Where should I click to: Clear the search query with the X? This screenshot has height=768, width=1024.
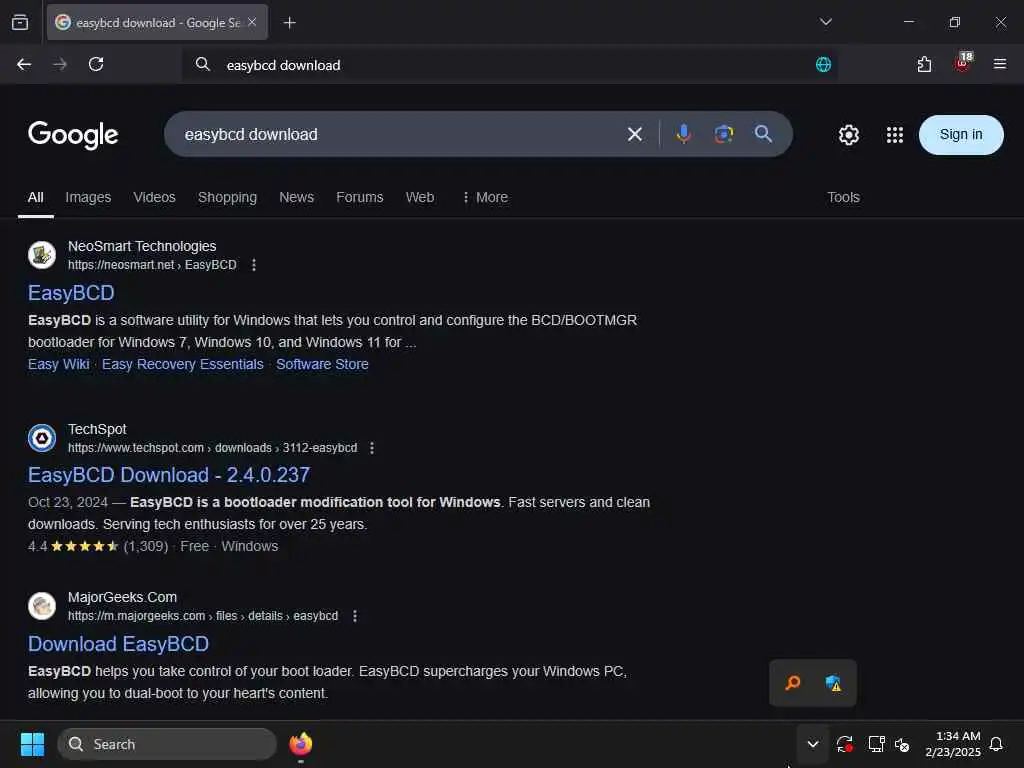click(635, 135)
